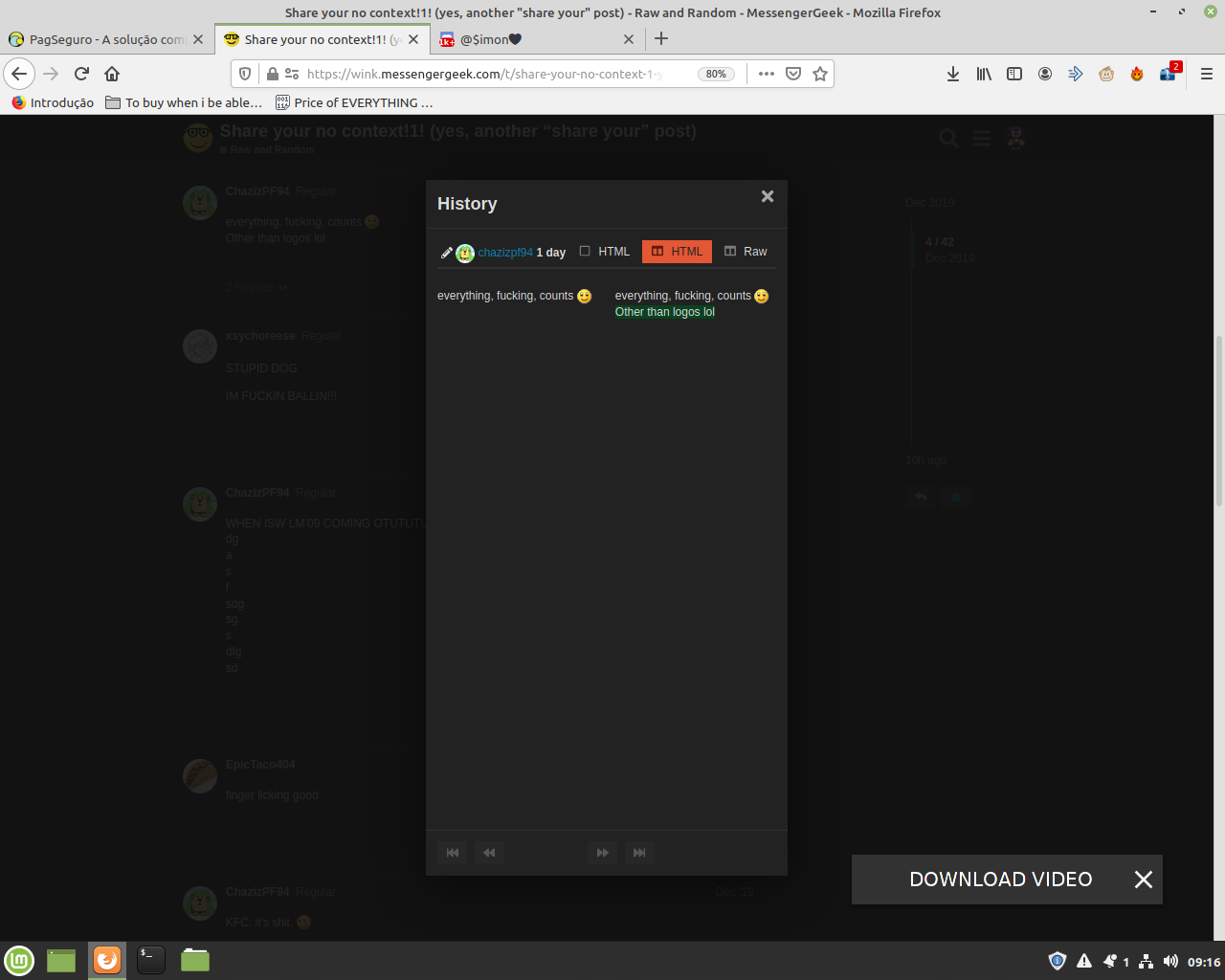The image size is (1225, 980).
Task: Open the Firefox downloads arrow icon
Action: (x=953, y=74)
